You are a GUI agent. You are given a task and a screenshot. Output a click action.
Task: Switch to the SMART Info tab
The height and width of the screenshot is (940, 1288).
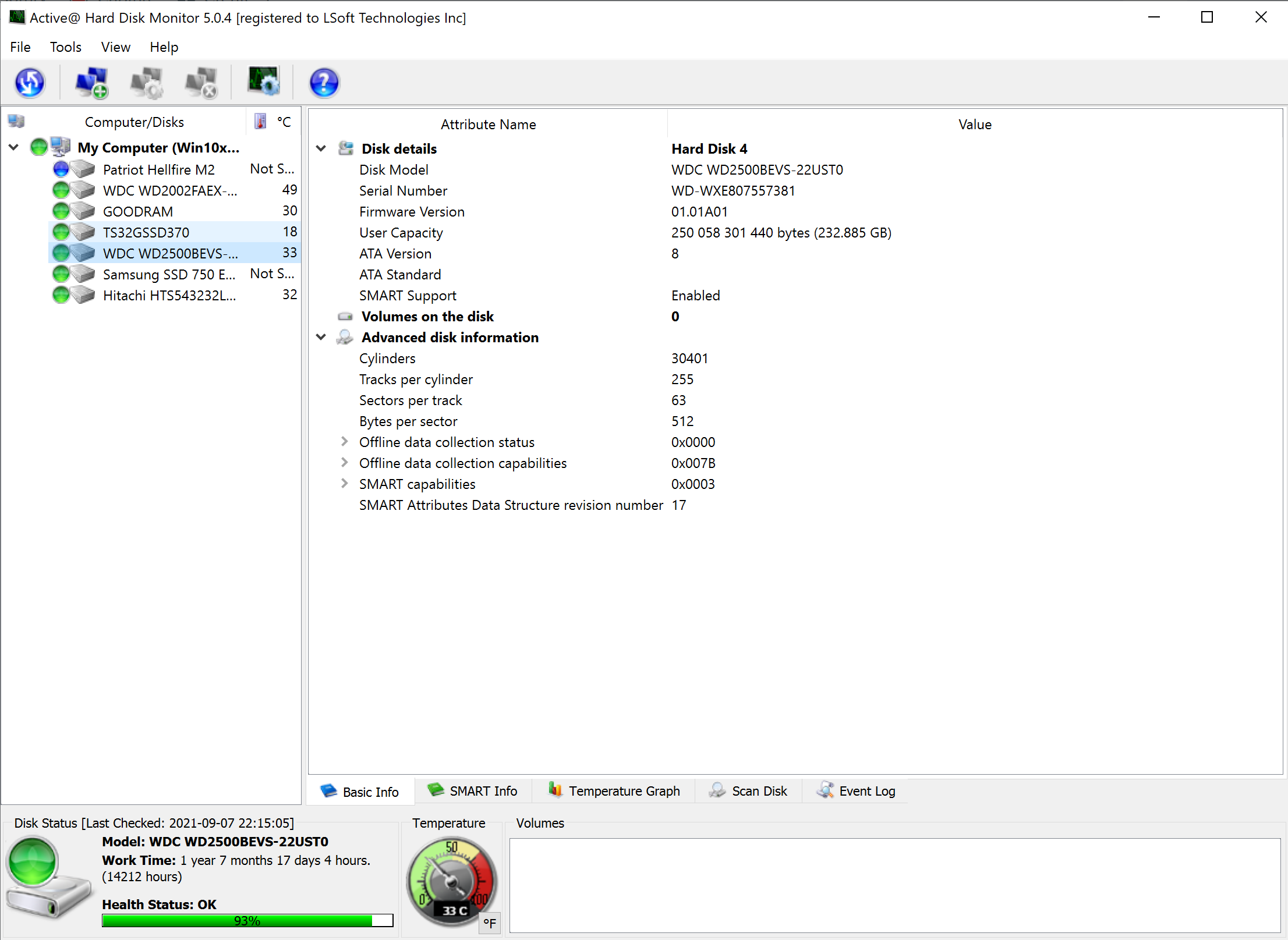coord(473,791)
